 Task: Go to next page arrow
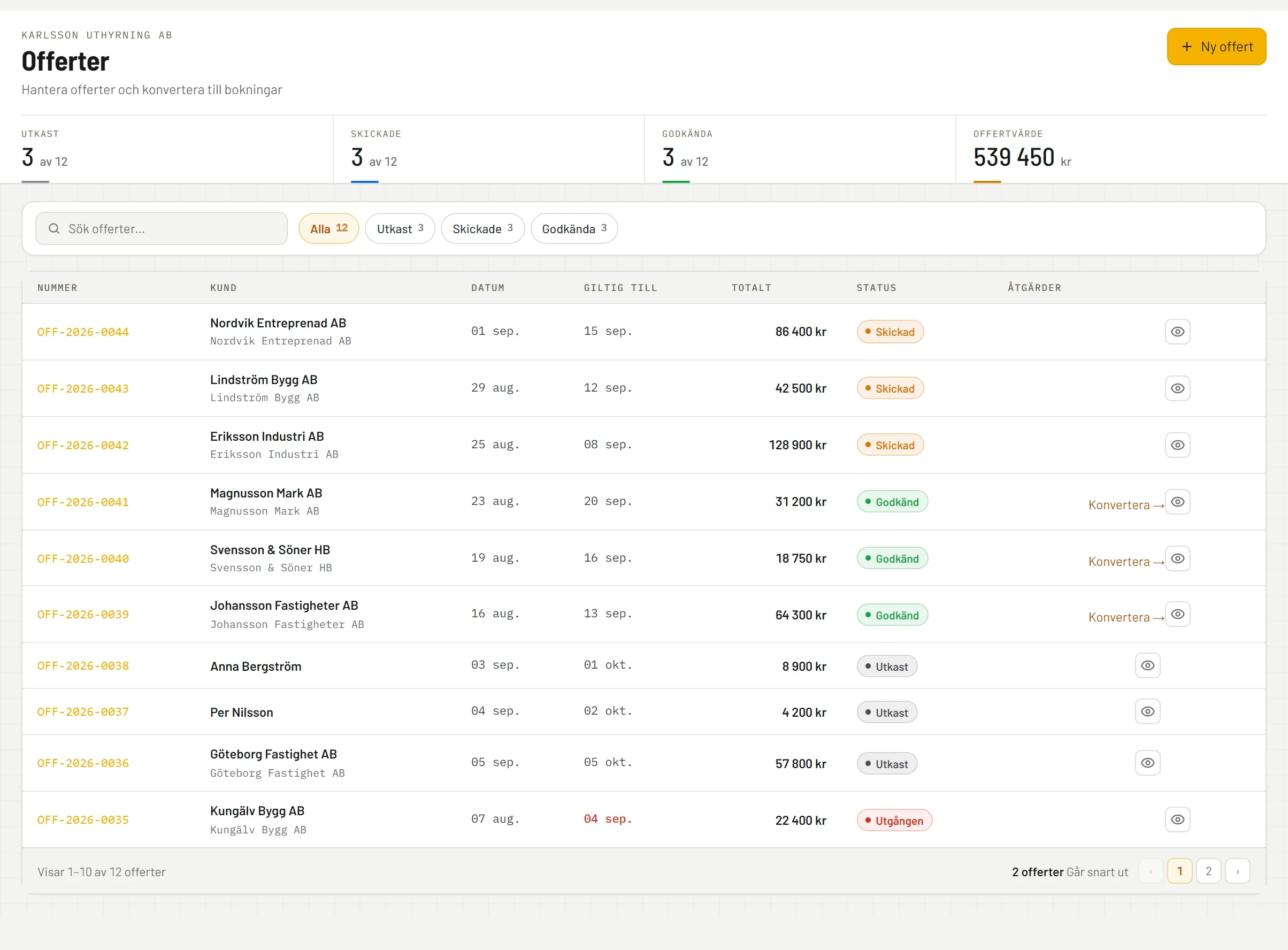tap(1237, 871)
